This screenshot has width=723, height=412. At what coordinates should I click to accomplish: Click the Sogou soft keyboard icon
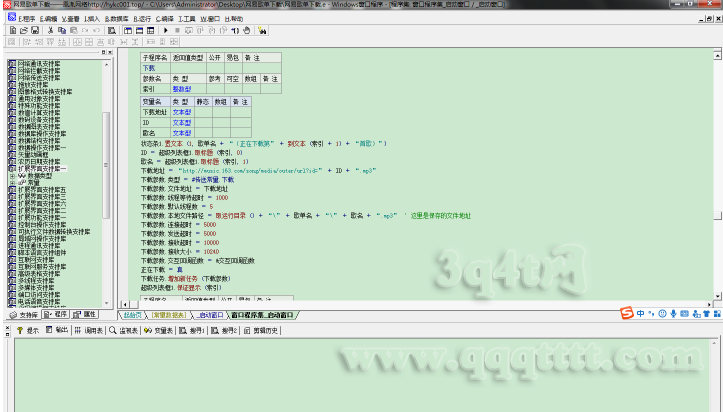[684, 313]
